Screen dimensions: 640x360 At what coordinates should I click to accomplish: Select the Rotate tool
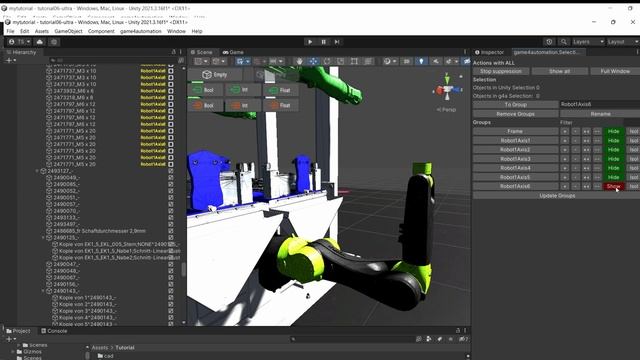click(x=327, y=61)
